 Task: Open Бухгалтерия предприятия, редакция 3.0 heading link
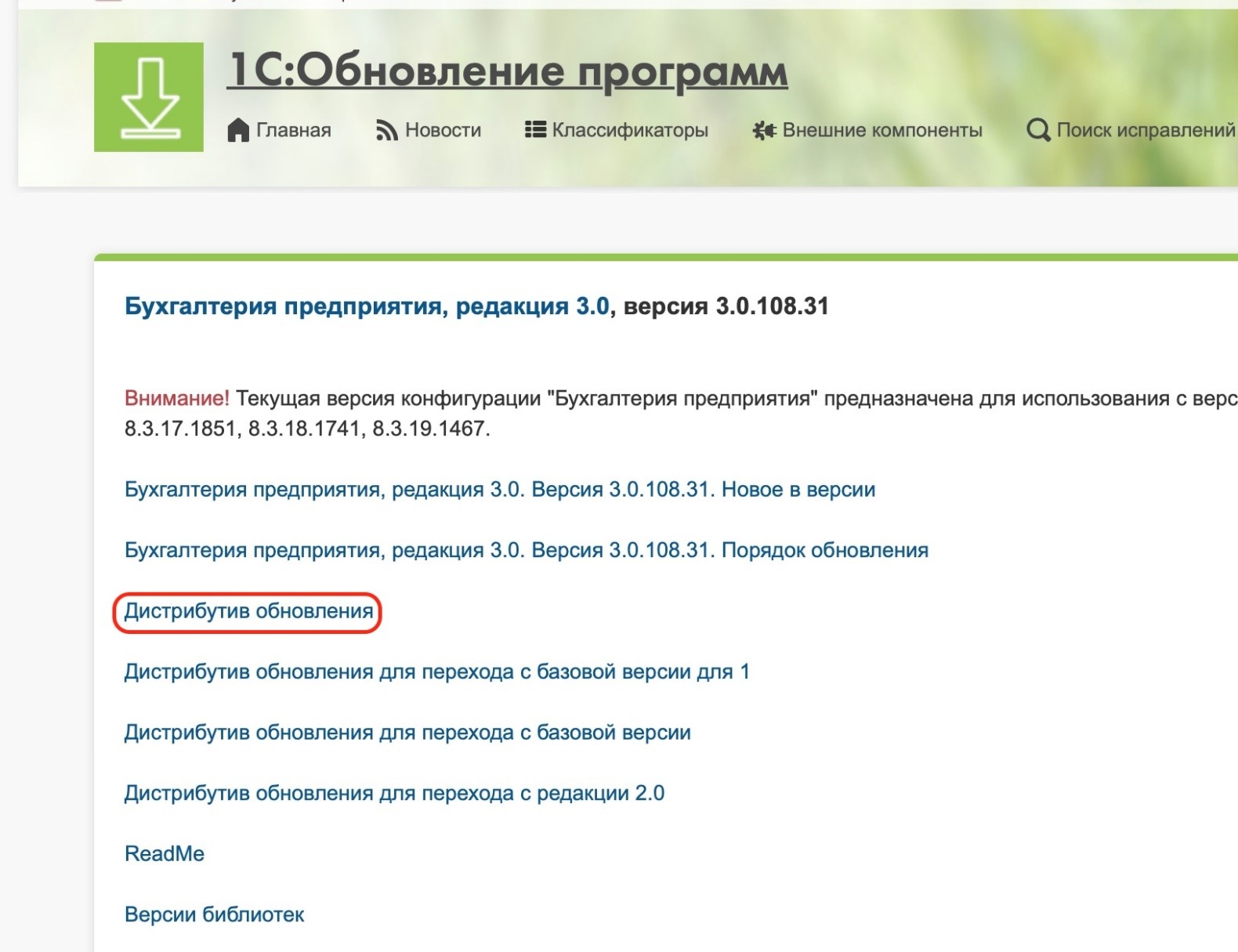[x=367, y=306]
